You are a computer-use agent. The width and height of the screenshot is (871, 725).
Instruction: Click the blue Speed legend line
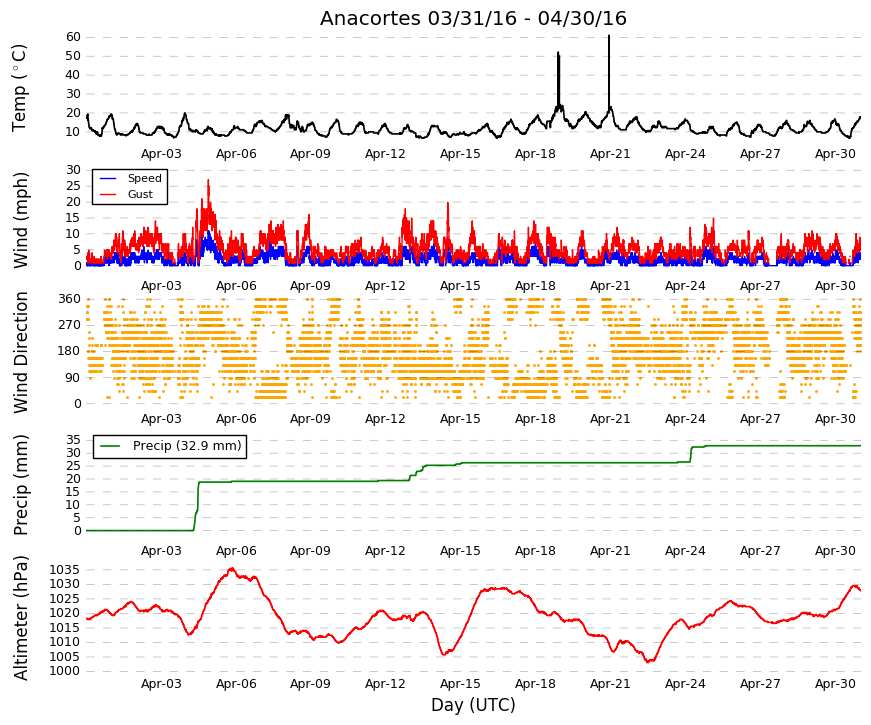point(108,178)
